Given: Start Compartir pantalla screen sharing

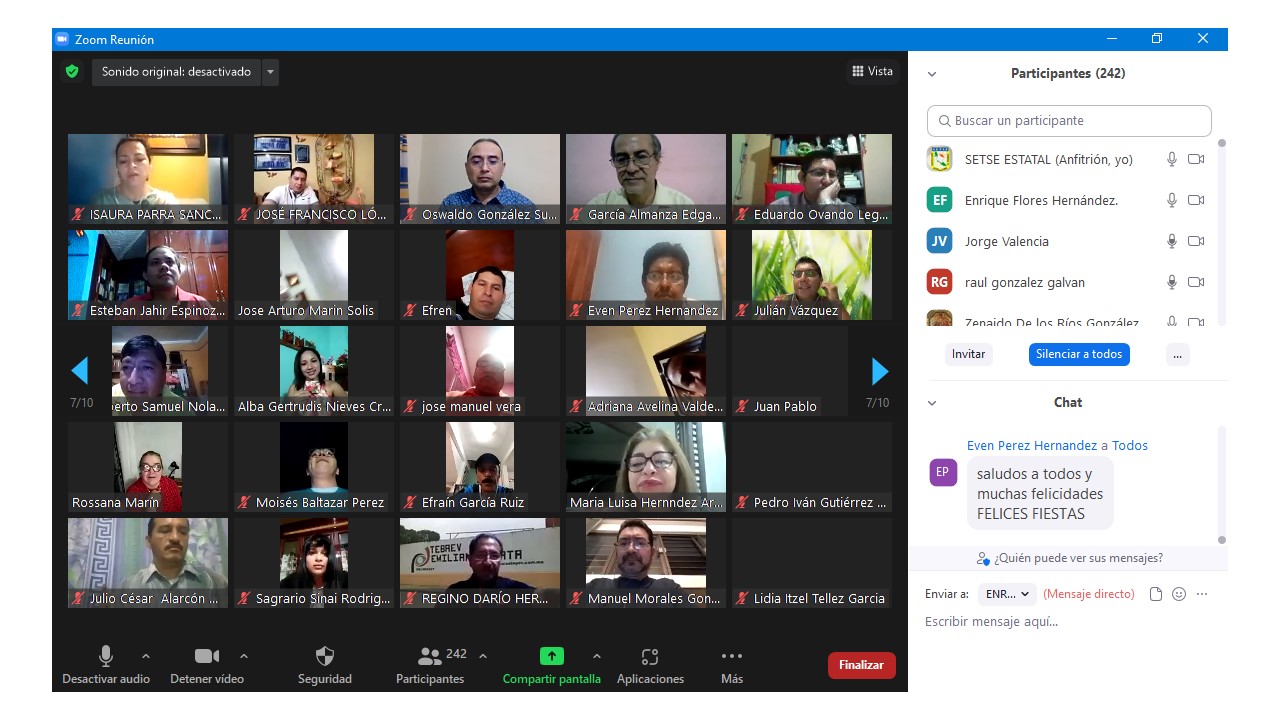Looking at the screenshot, I should point(552,666).
